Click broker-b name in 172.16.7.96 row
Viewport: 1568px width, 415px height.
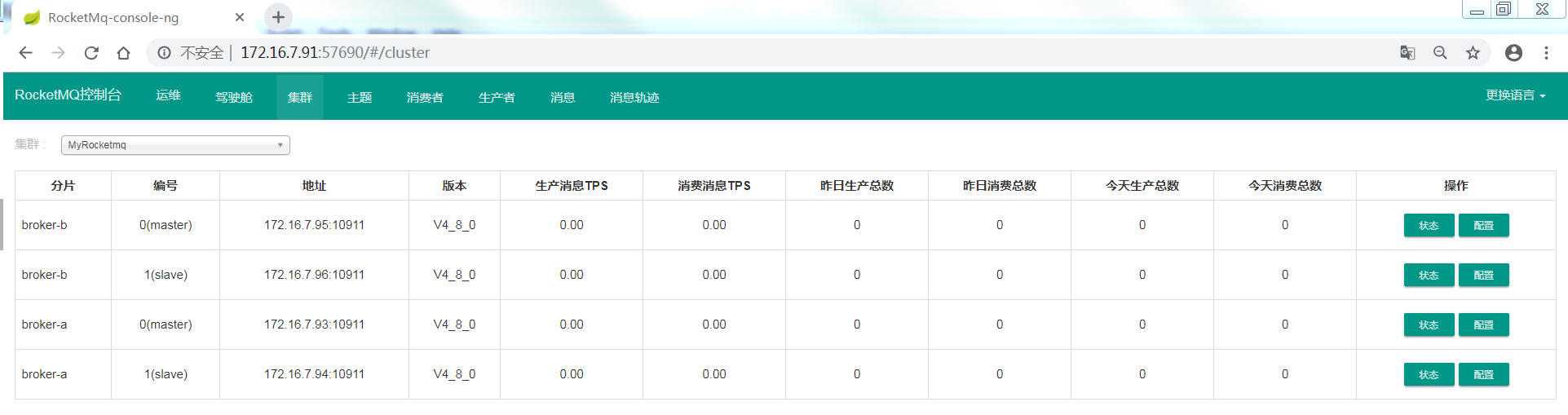pos(44,275)
